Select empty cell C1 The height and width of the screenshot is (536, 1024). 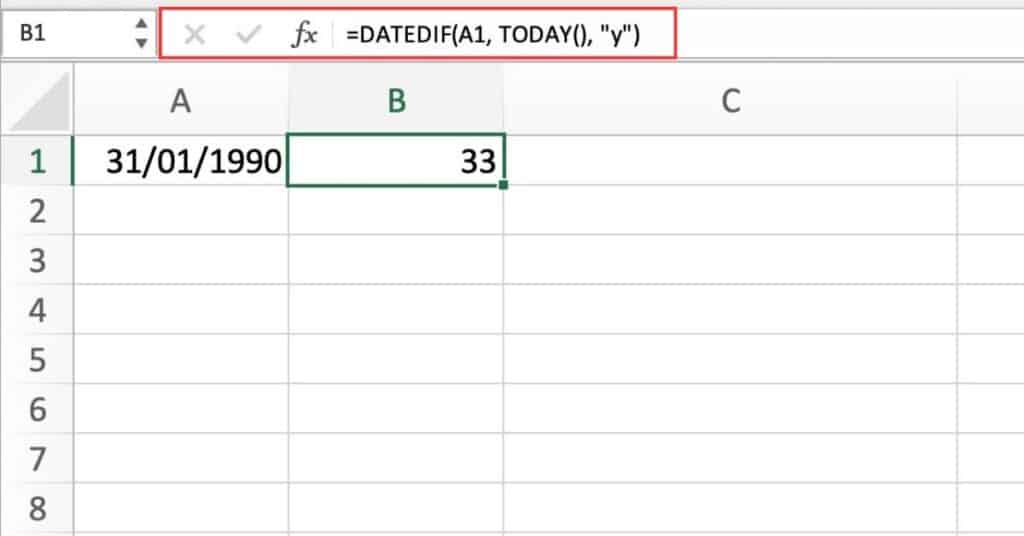tap(730, 161)
